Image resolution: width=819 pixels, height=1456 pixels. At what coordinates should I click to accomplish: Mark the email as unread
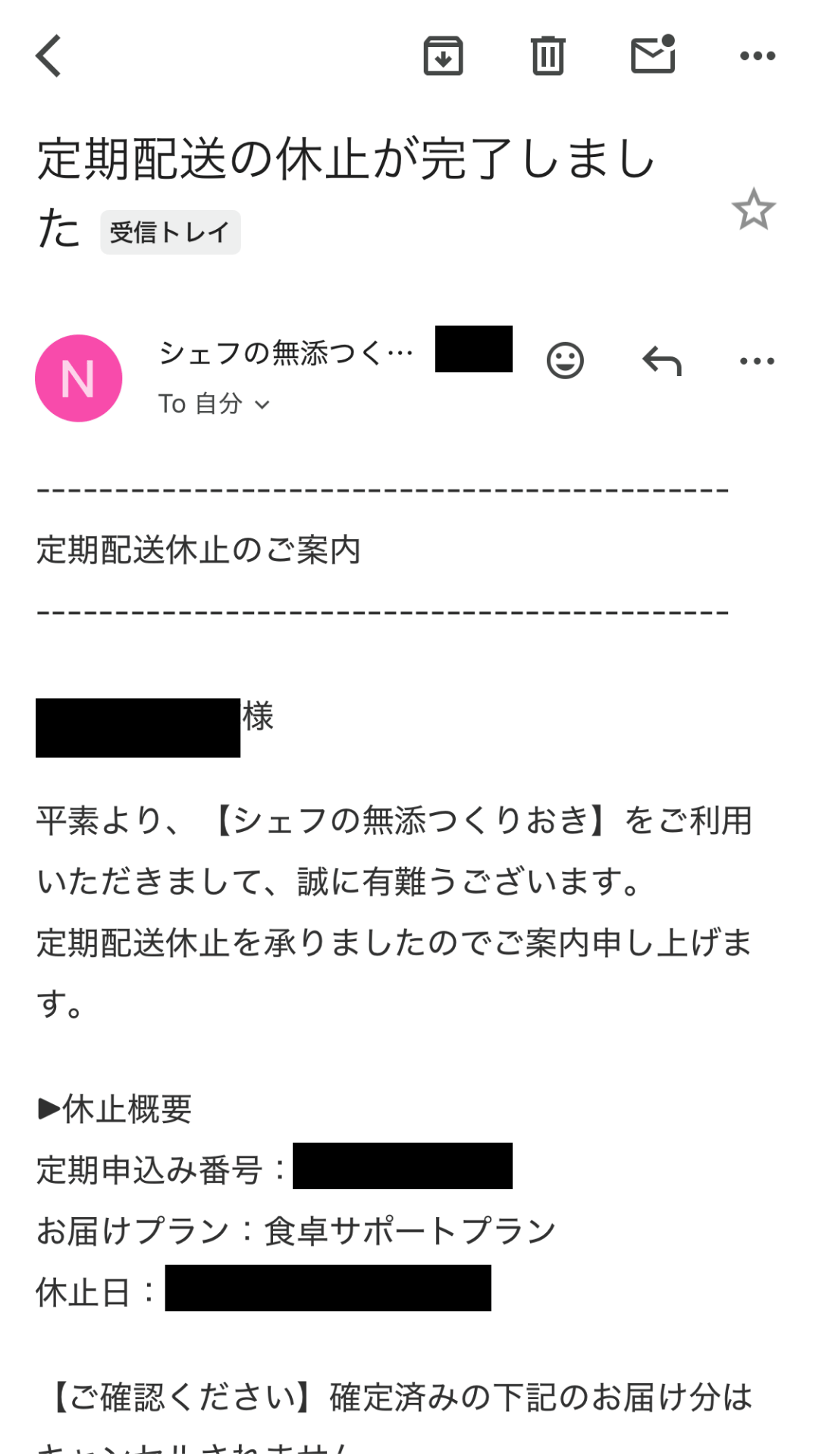[x=653, y=55]
